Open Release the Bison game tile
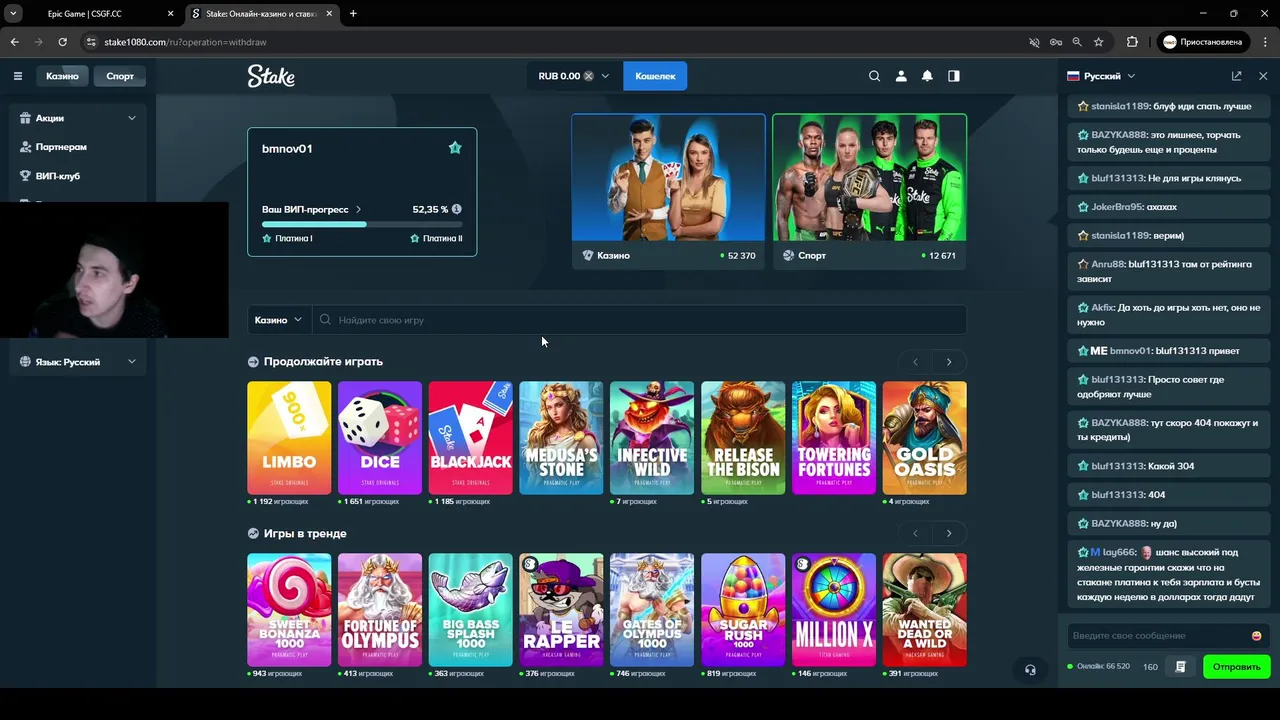 743,438
